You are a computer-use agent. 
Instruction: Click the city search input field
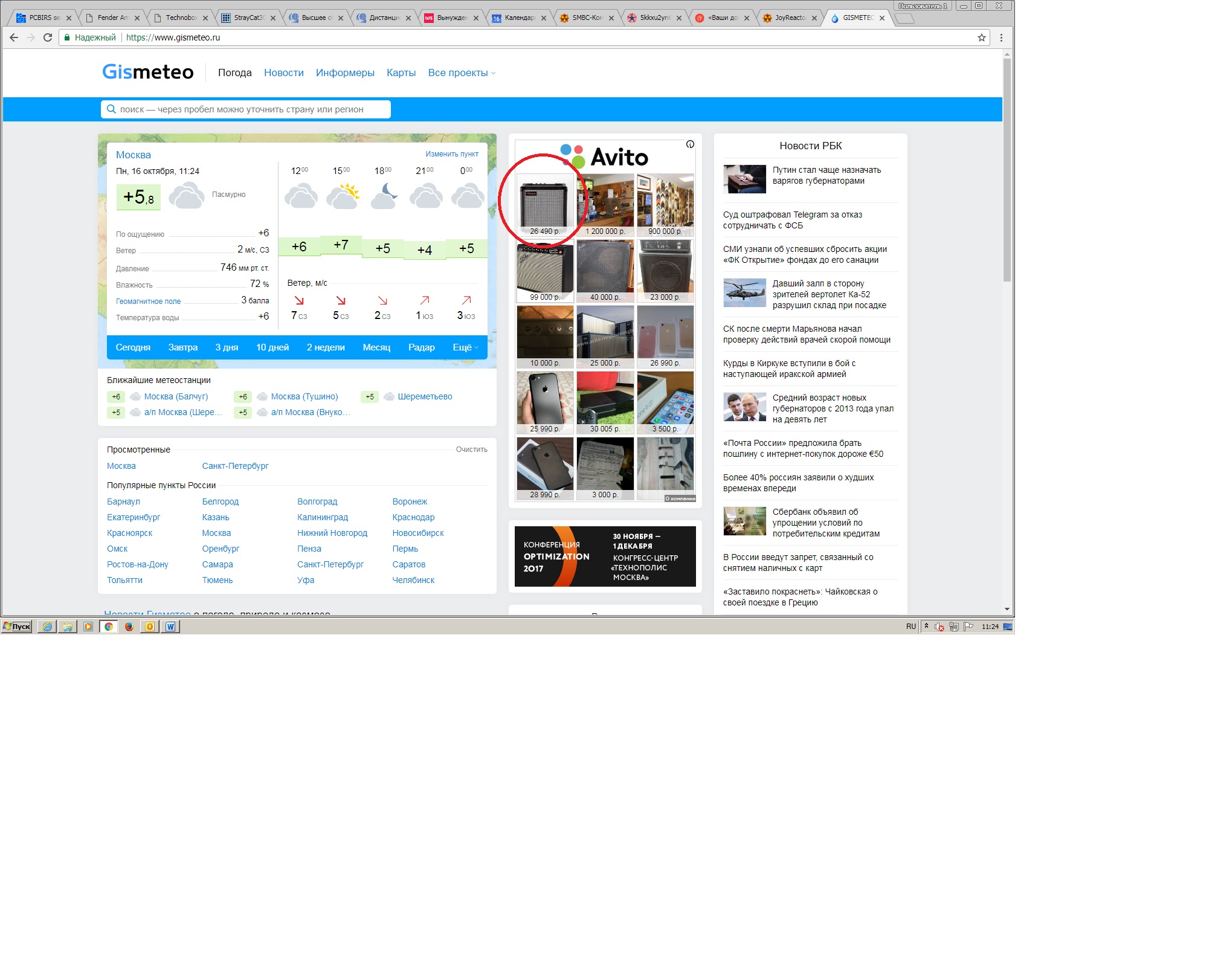(x=246, y=109)
